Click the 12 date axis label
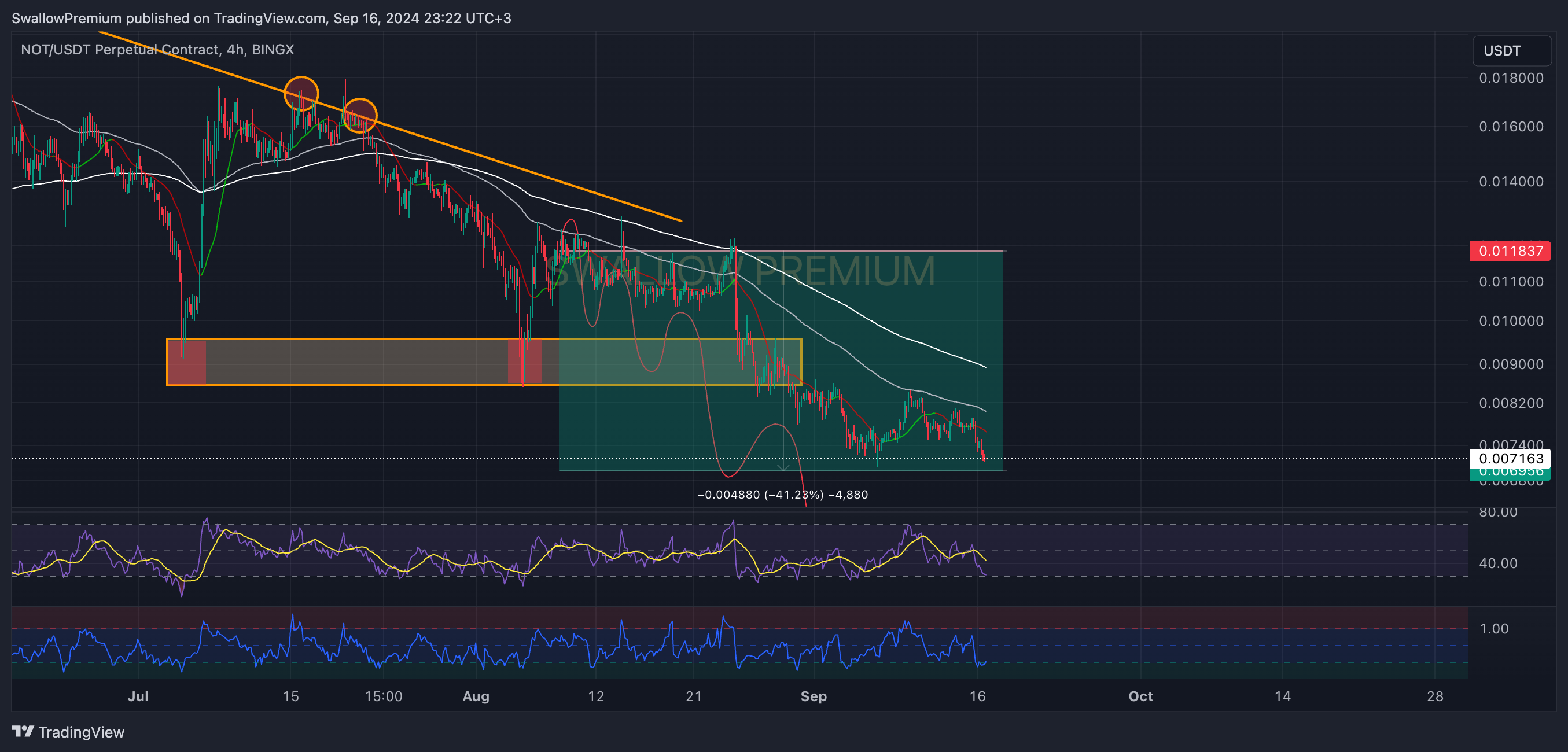Screen dimensions: 1568x752 (596, 696)
